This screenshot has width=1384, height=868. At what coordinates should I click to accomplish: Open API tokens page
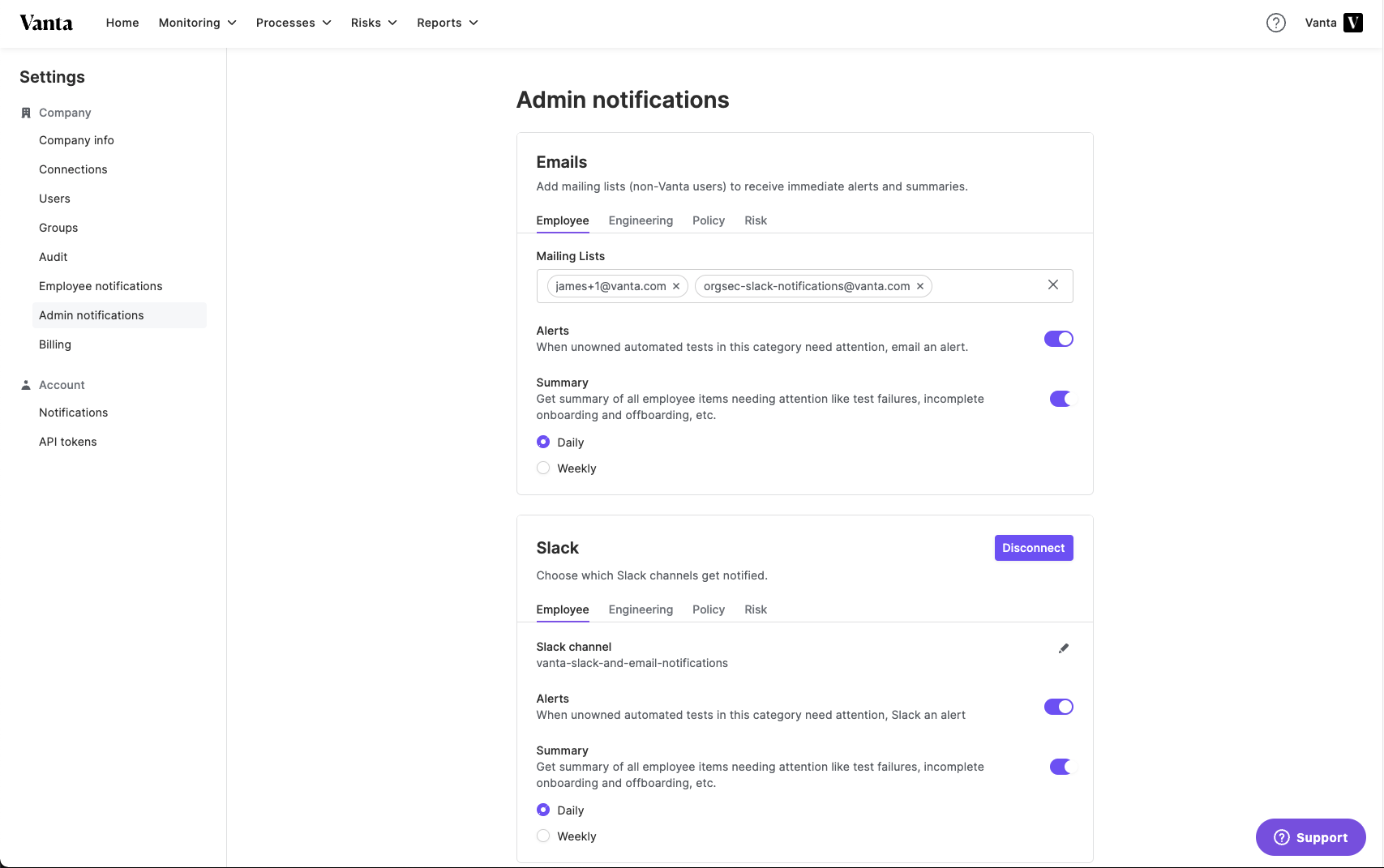(68, 442)
